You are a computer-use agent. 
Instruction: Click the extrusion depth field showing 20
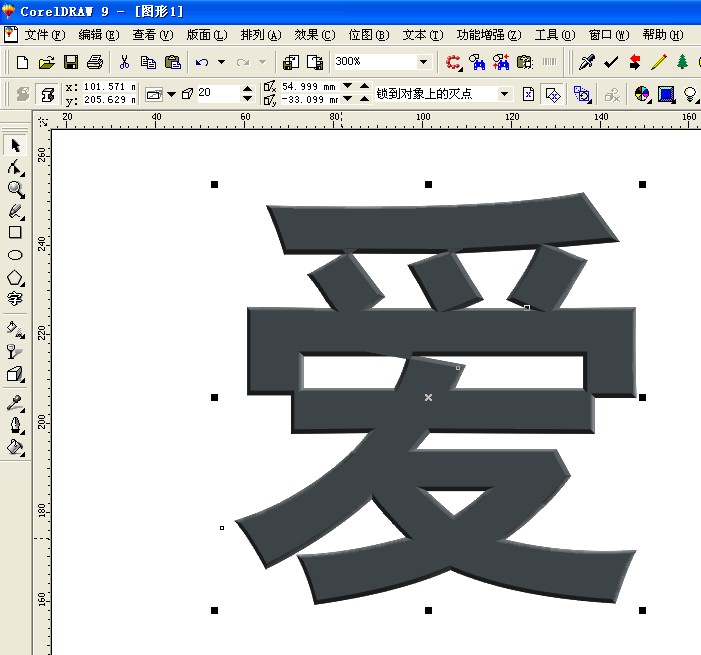(x=219, y=93)
